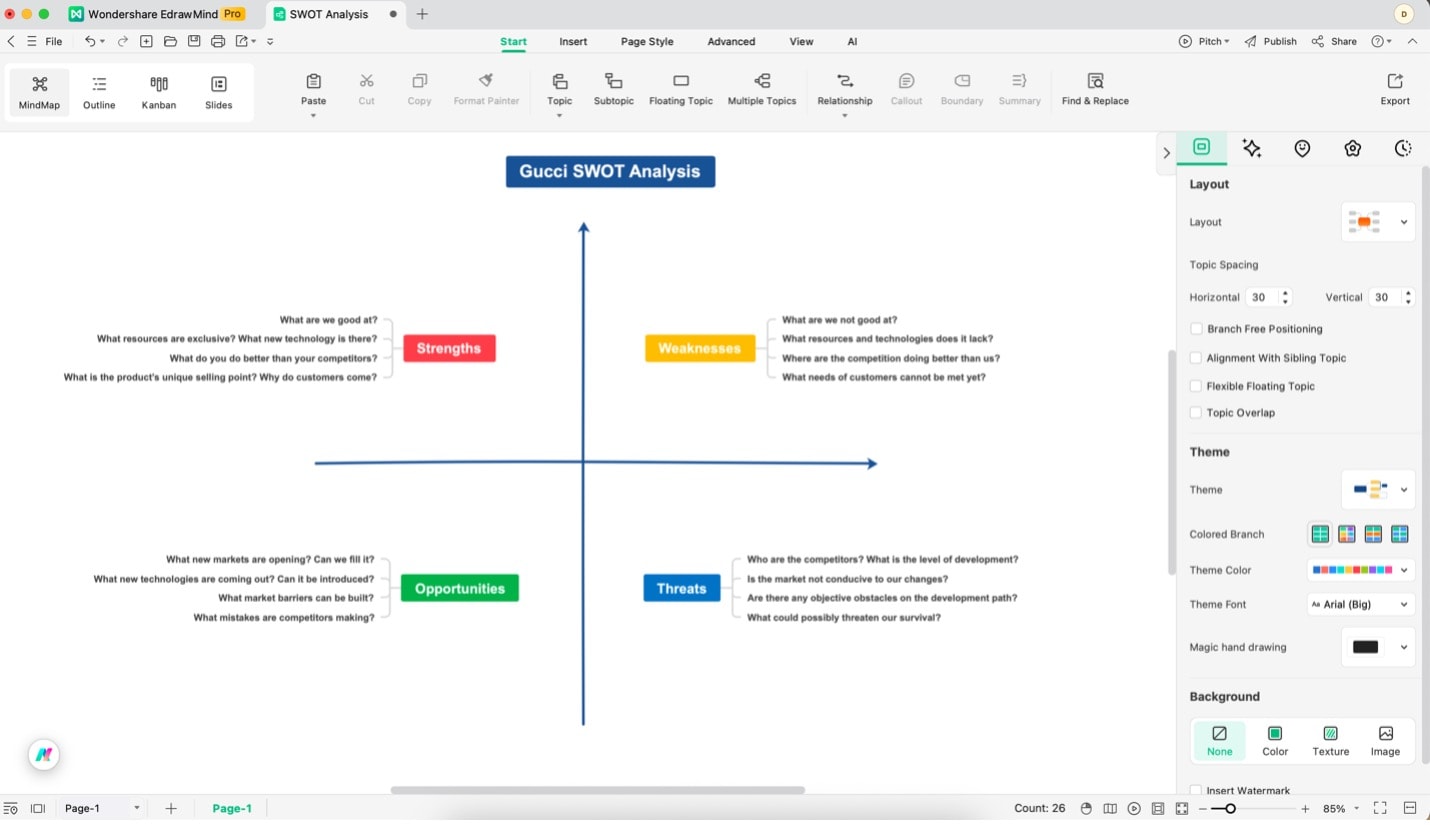The width and height of the screenshot is (1430, 825).
Task: Switch to MindMap view mode
Action: coord(39,92)
